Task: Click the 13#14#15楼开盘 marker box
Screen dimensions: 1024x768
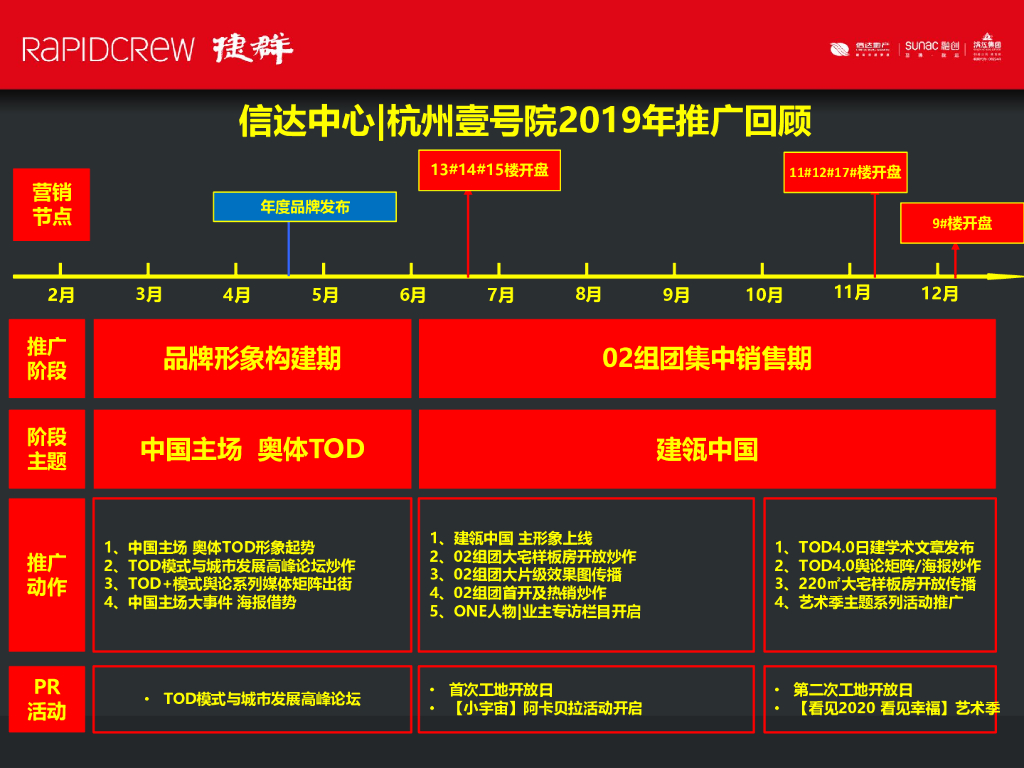Action: click(x=489, y=170)
